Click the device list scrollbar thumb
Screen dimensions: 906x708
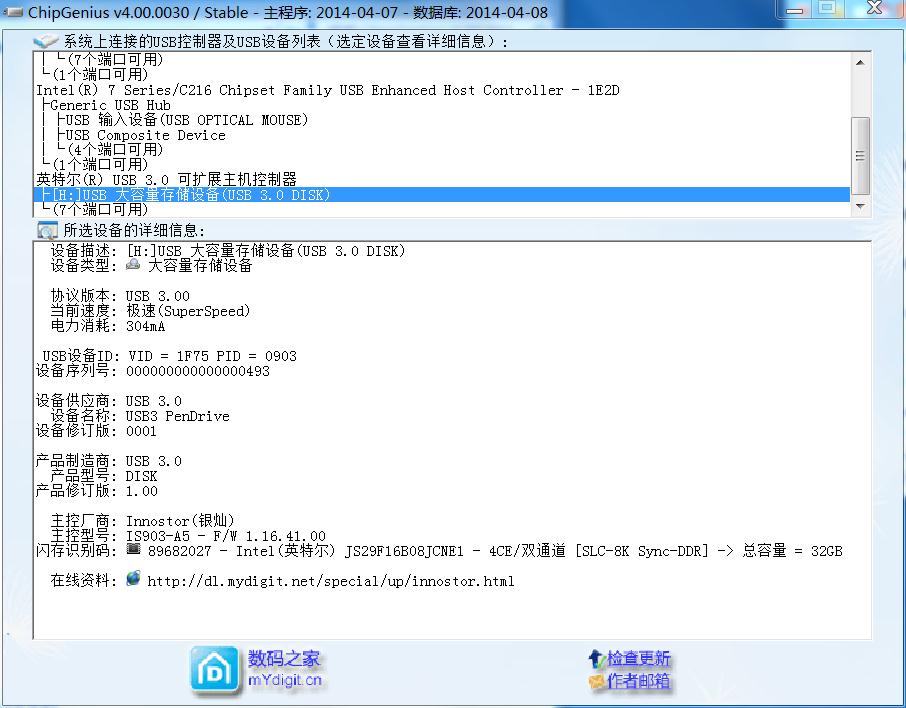860,155
